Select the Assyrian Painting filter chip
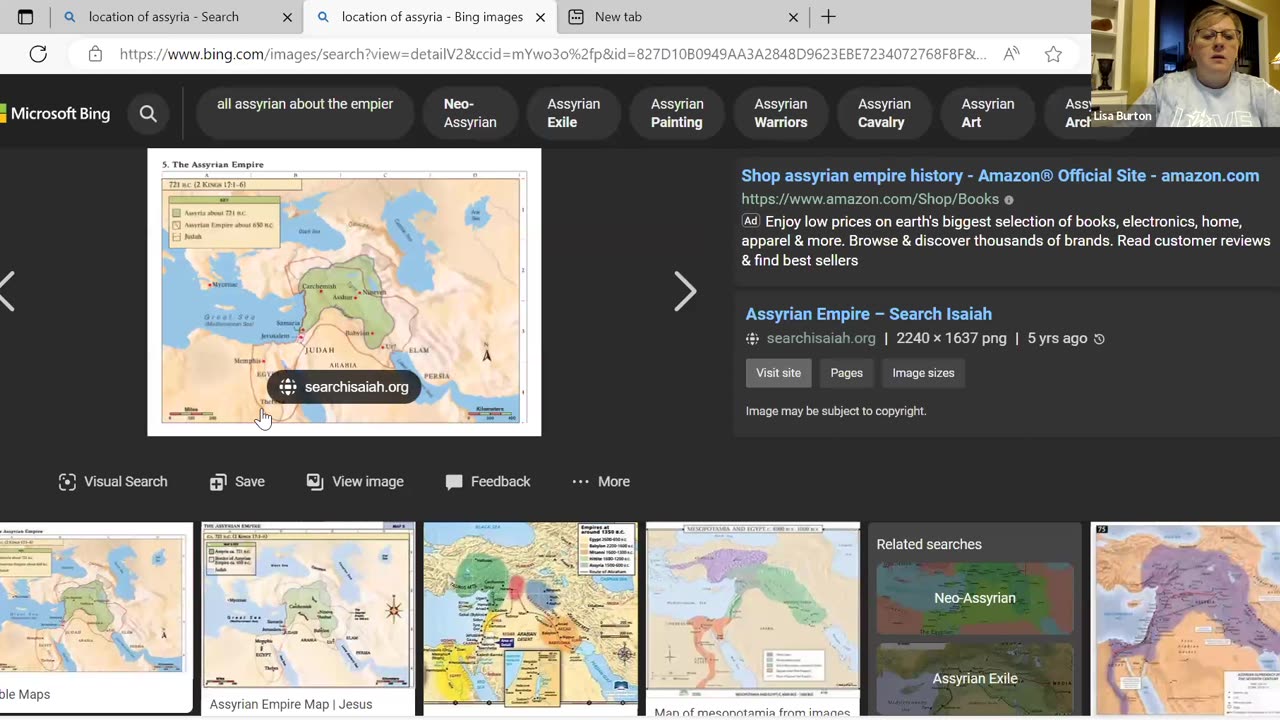This screenshot has height=720, width=1280. pos(677,113)
